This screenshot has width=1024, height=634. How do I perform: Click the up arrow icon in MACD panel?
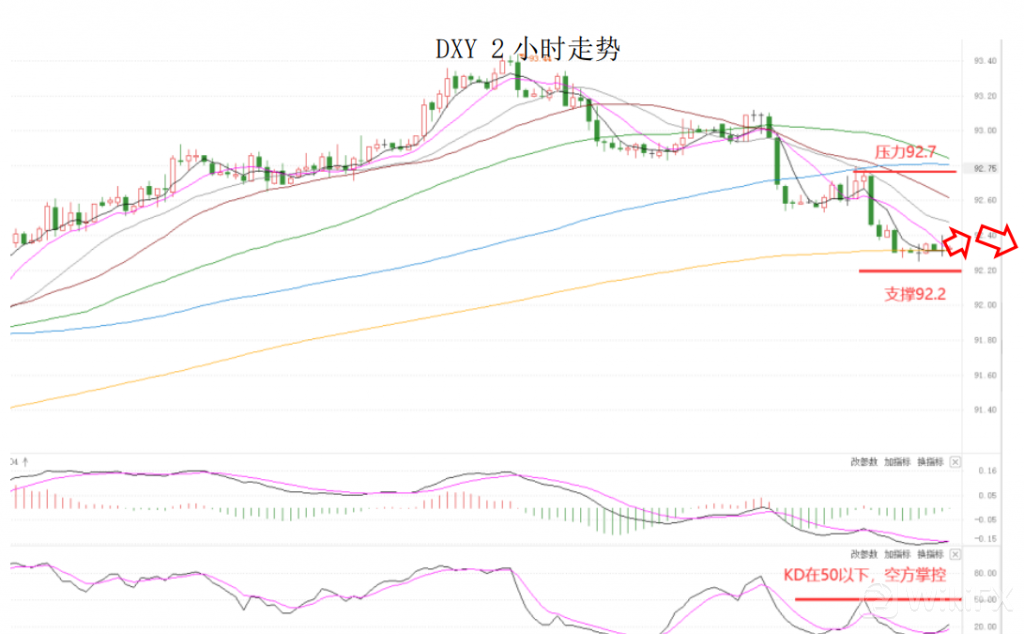(x=25, y=462)
